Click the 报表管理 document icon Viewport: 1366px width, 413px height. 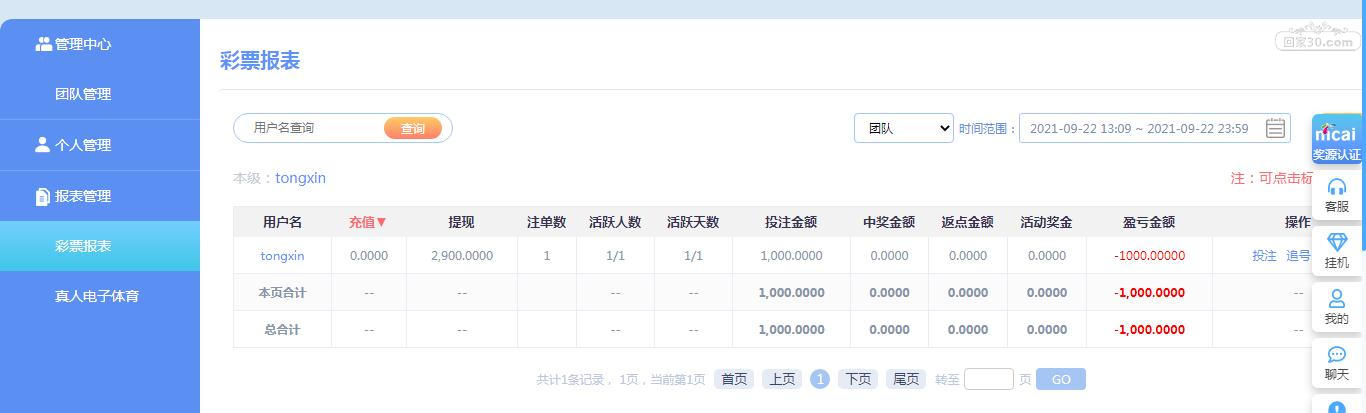point(42,196)
